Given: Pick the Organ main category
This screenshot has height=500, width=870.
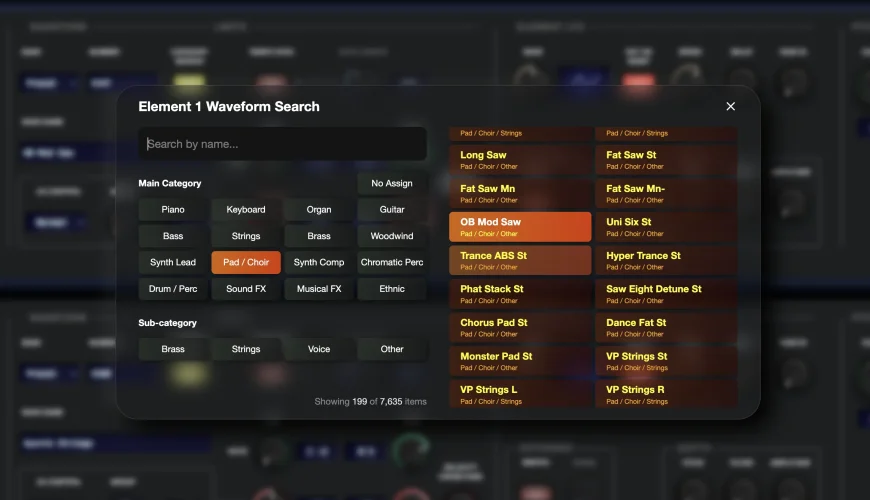Looking at the screenshot, I should point(319,210).
